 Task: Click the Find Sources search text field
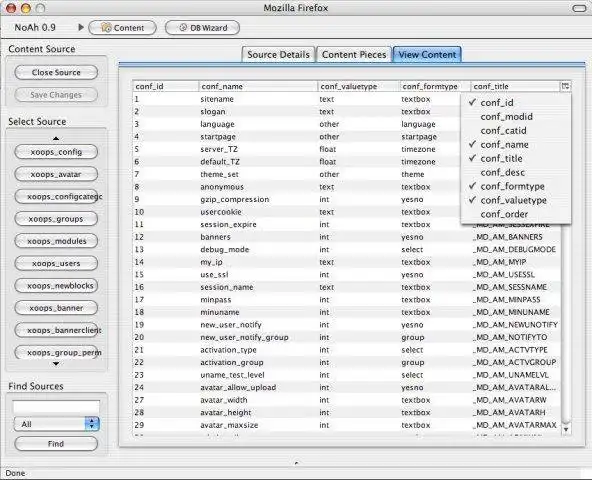pyautogui.click(x=56, y=407)
